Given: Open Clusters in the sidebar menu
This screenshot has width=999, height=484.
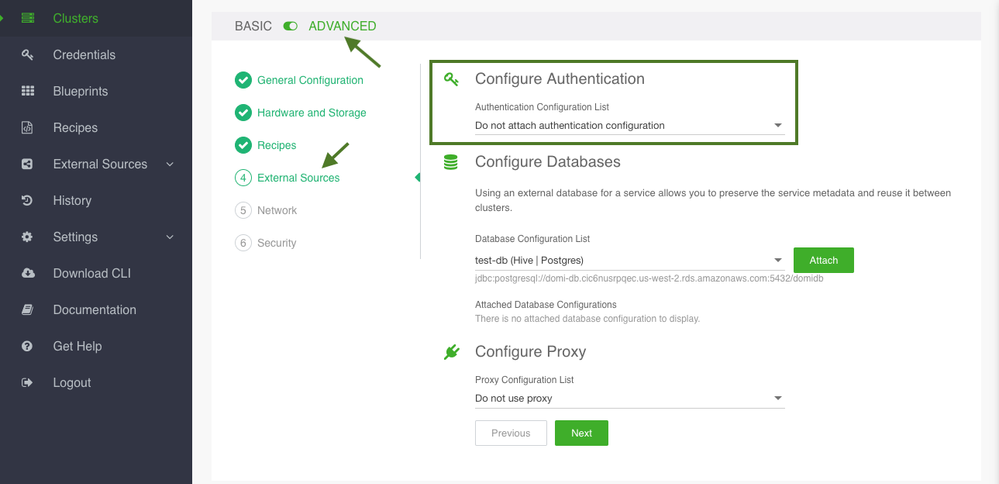Looking at the screenshot, I should (75, 18).
